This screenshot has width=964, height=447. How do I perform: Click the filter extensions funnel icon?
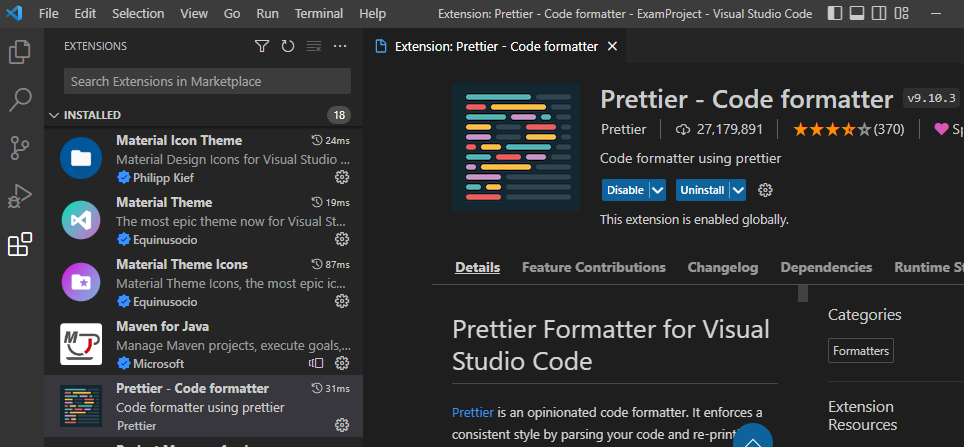click(262, 46)
